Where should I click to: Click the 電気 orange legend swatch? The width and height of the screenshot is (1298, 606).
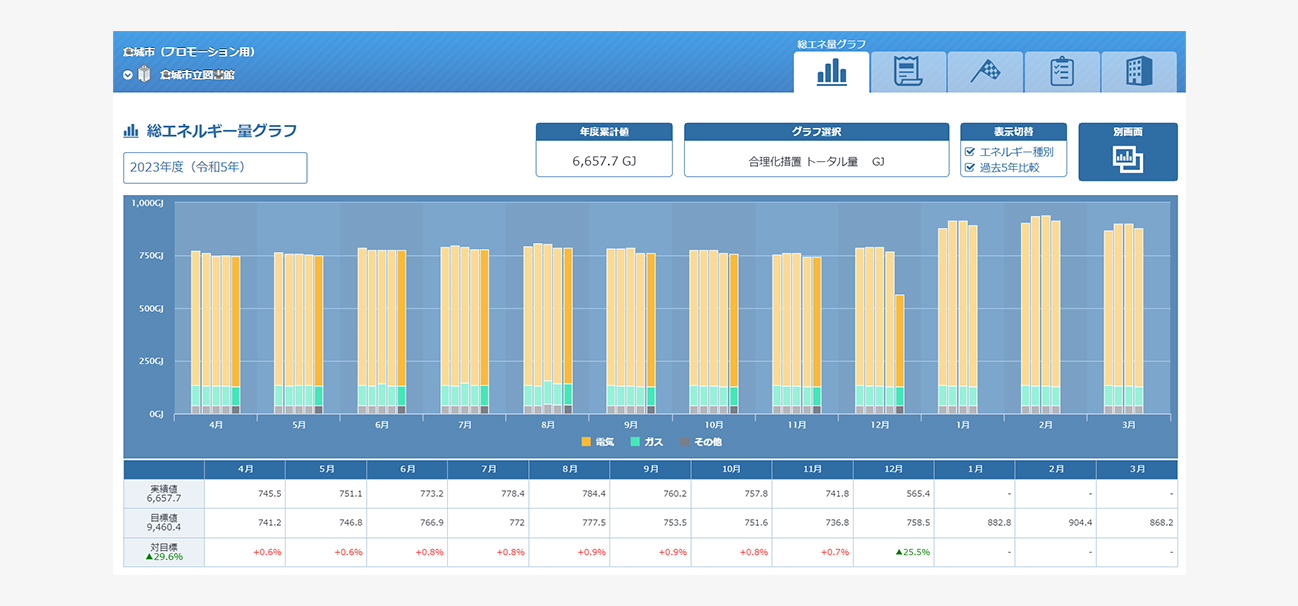(586, 441)
